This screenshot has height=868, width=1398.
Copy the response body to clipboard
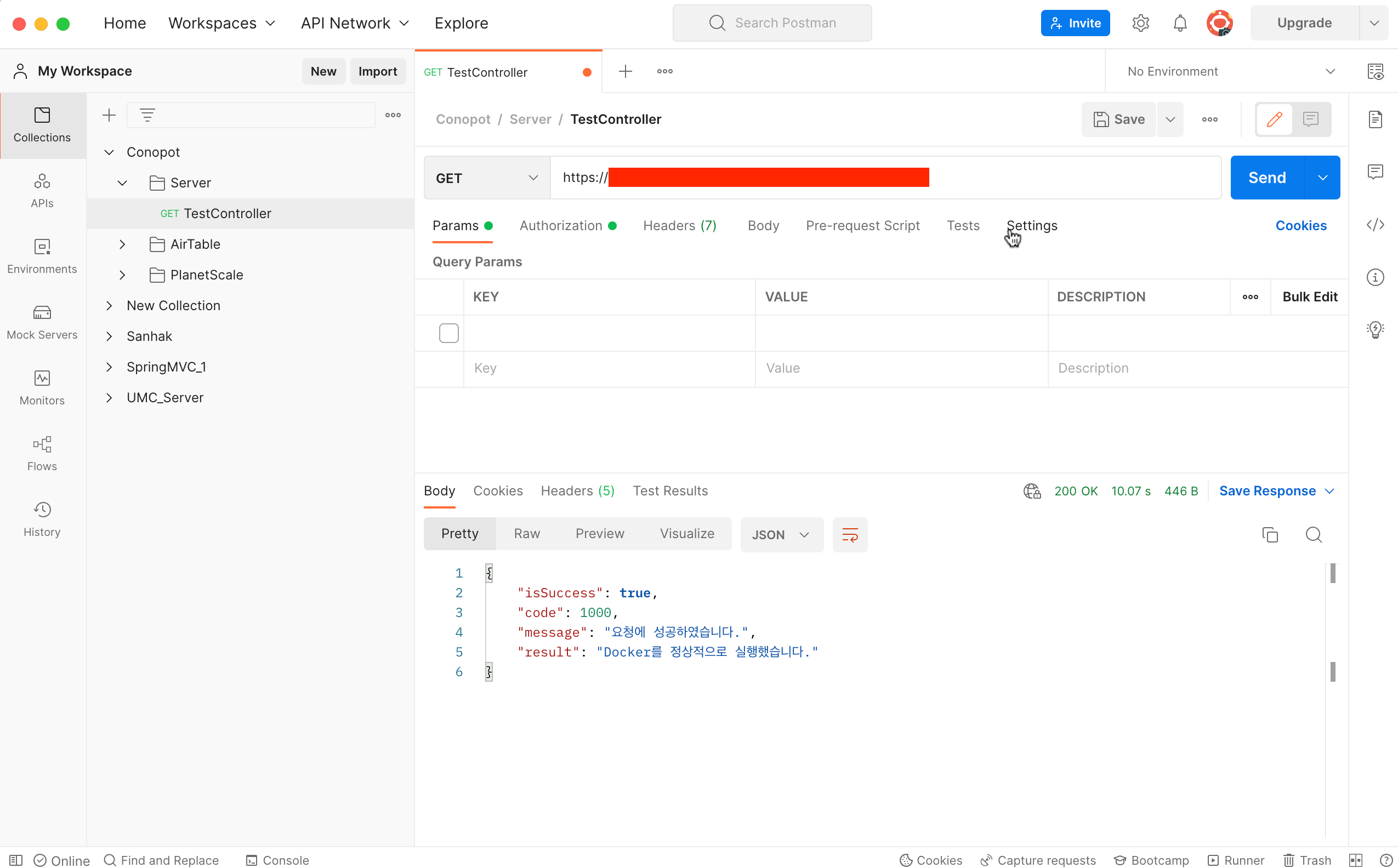tap(1270, 534)
